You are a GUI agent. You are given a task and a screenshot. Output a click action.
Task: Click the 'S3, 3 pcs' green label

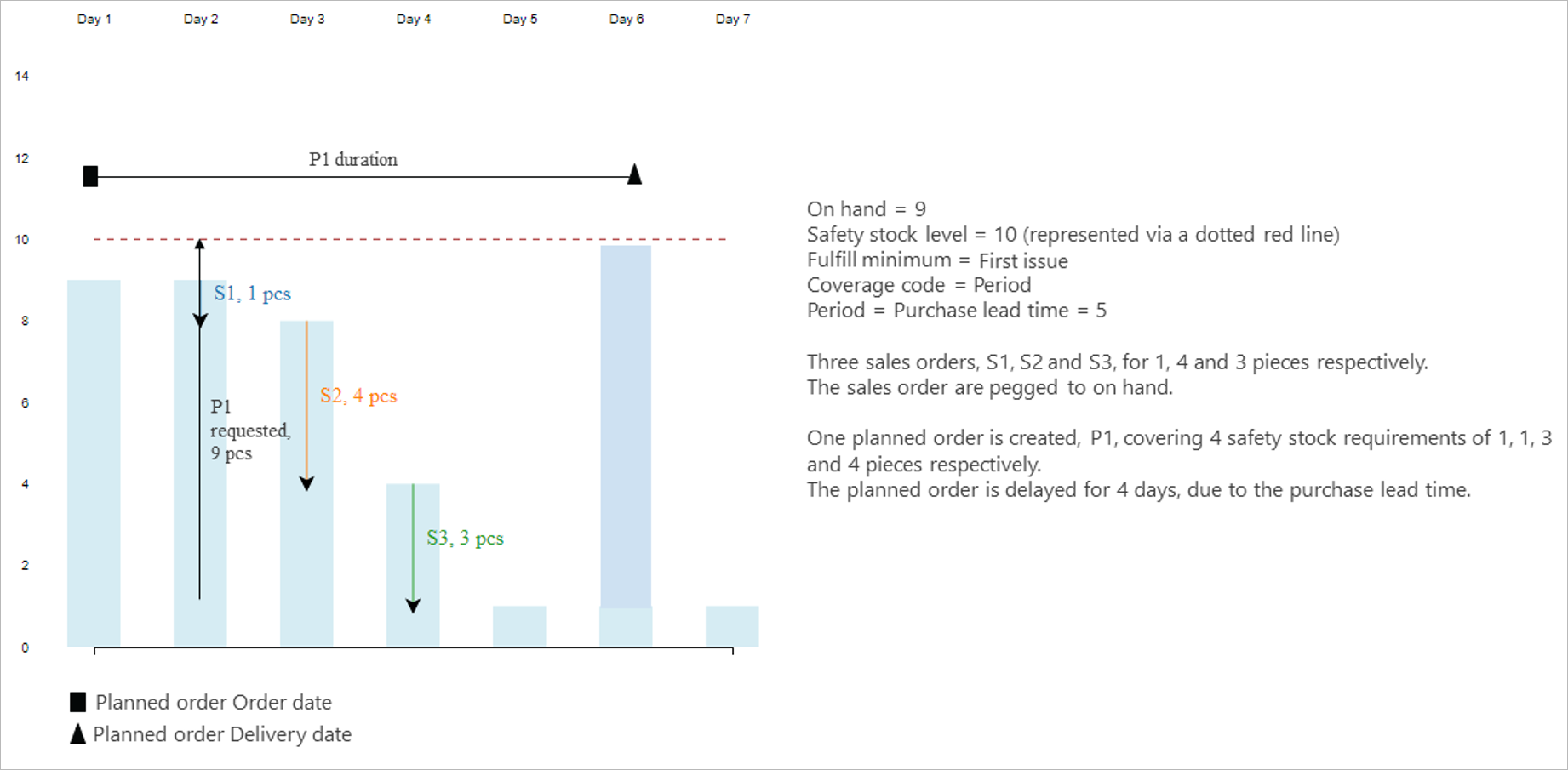point(465,538)
